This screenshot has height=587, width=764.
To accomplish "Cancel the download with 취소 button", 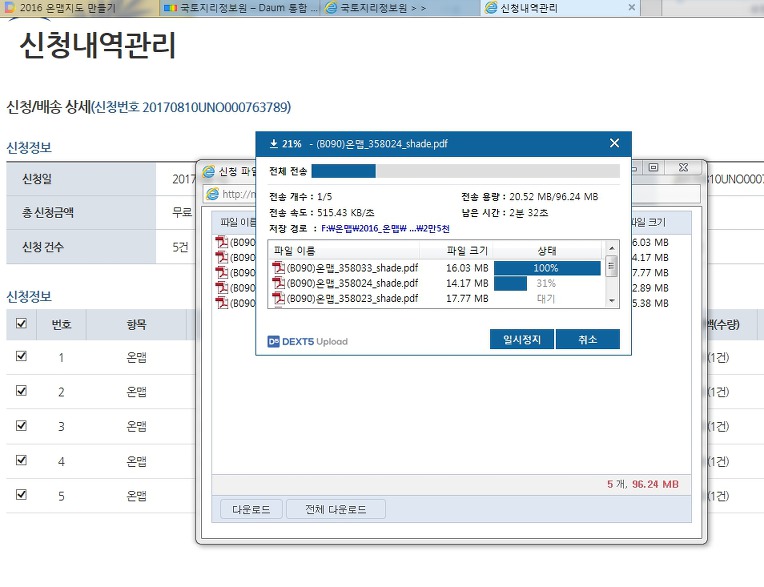I will 588,339.
